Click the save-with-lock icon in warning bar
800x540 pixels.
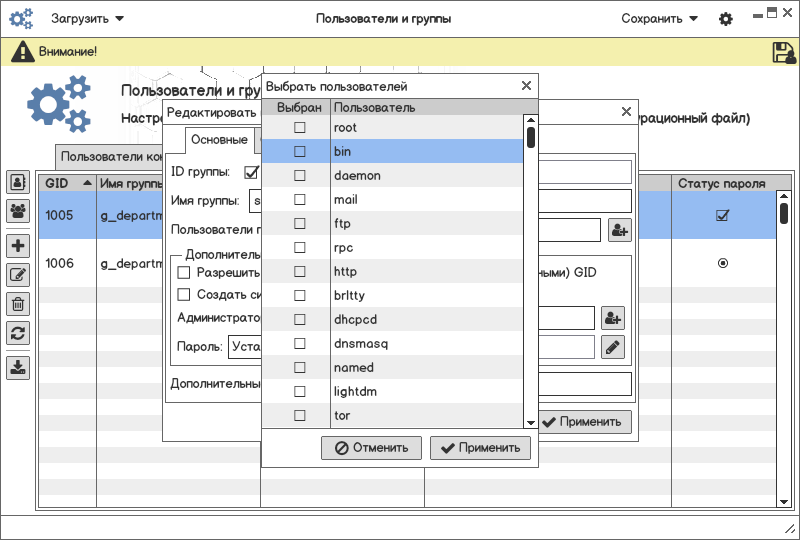[x=783, y=52]
